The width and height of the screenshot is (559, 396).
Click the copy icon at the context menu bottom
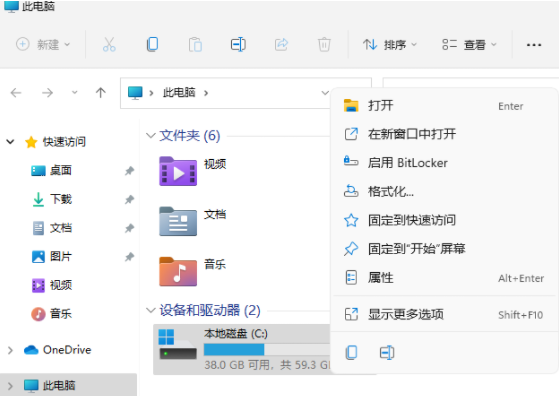click(352, 353)
